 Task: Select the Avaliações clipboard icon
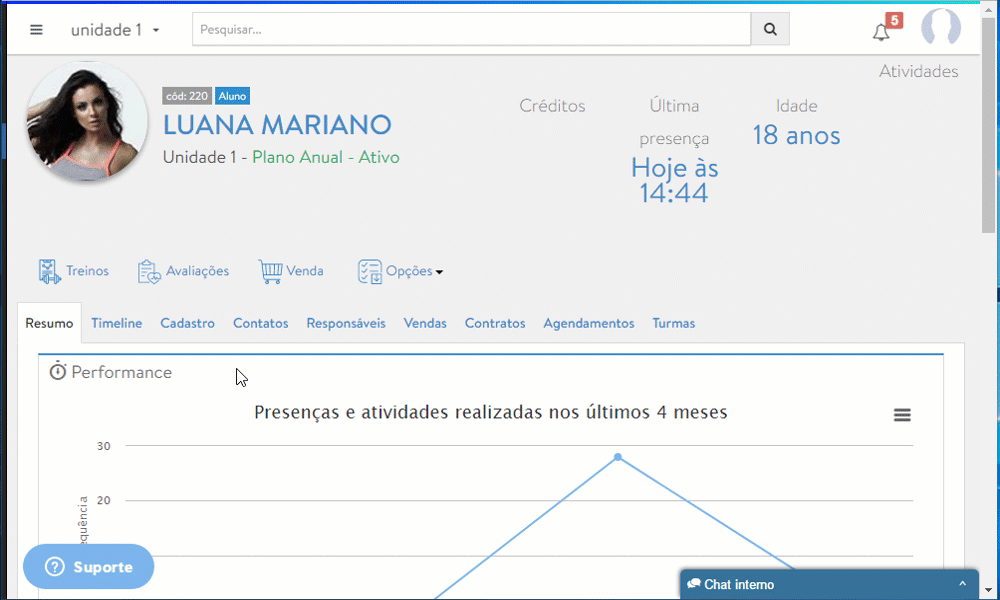(x=148, y=270)
